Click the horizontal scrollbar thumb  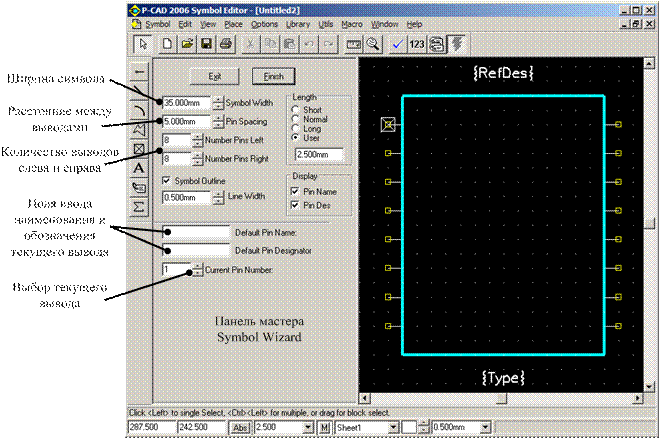501,398
